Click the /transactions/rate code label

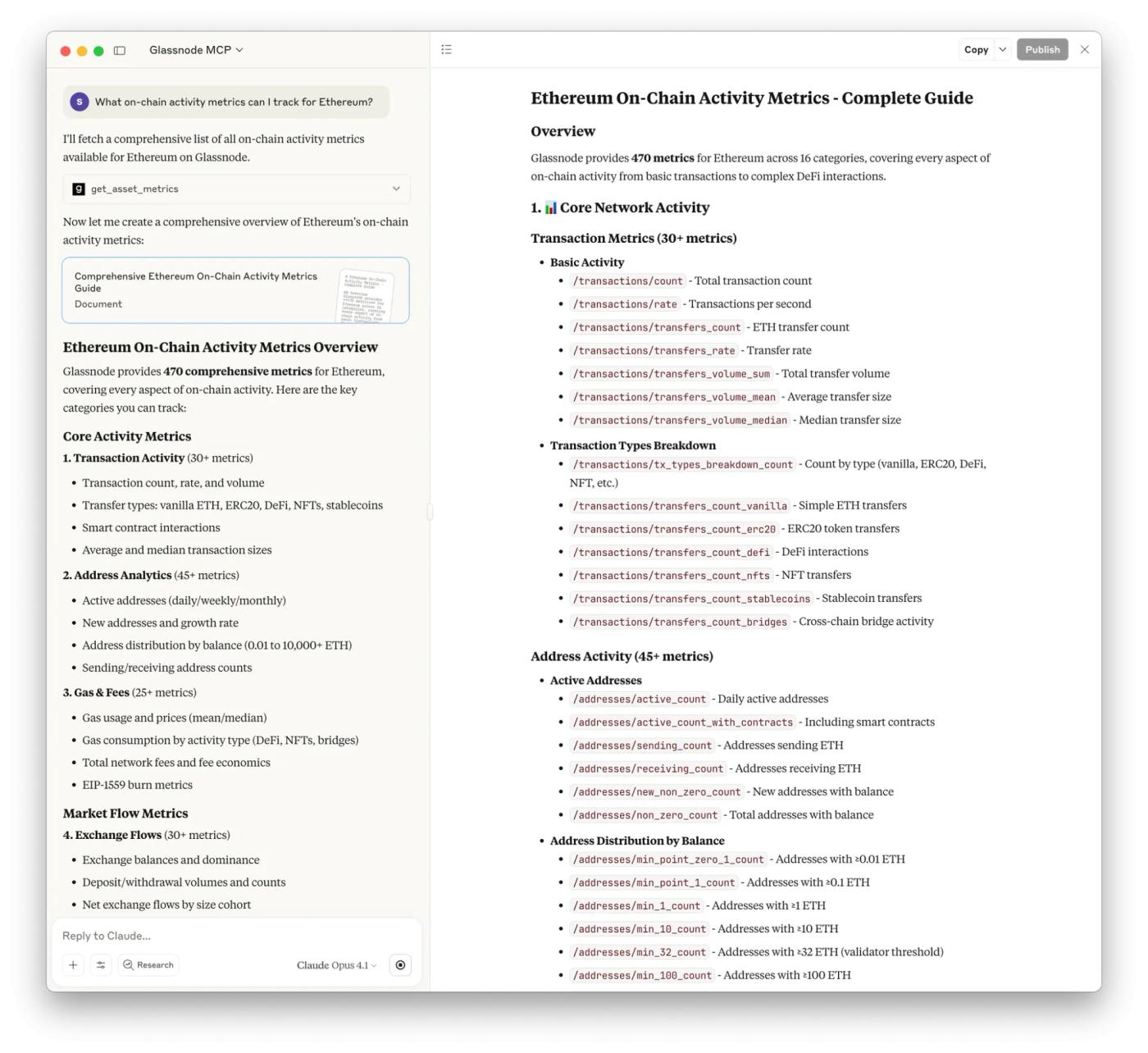coord(625,304)
